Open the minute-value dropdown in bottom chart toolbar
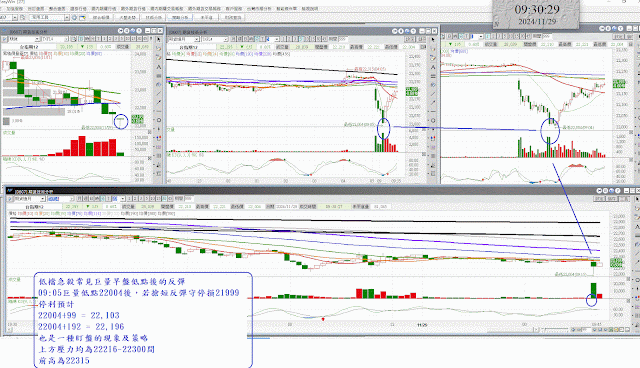Screen dimensions: 640x368 122,199
